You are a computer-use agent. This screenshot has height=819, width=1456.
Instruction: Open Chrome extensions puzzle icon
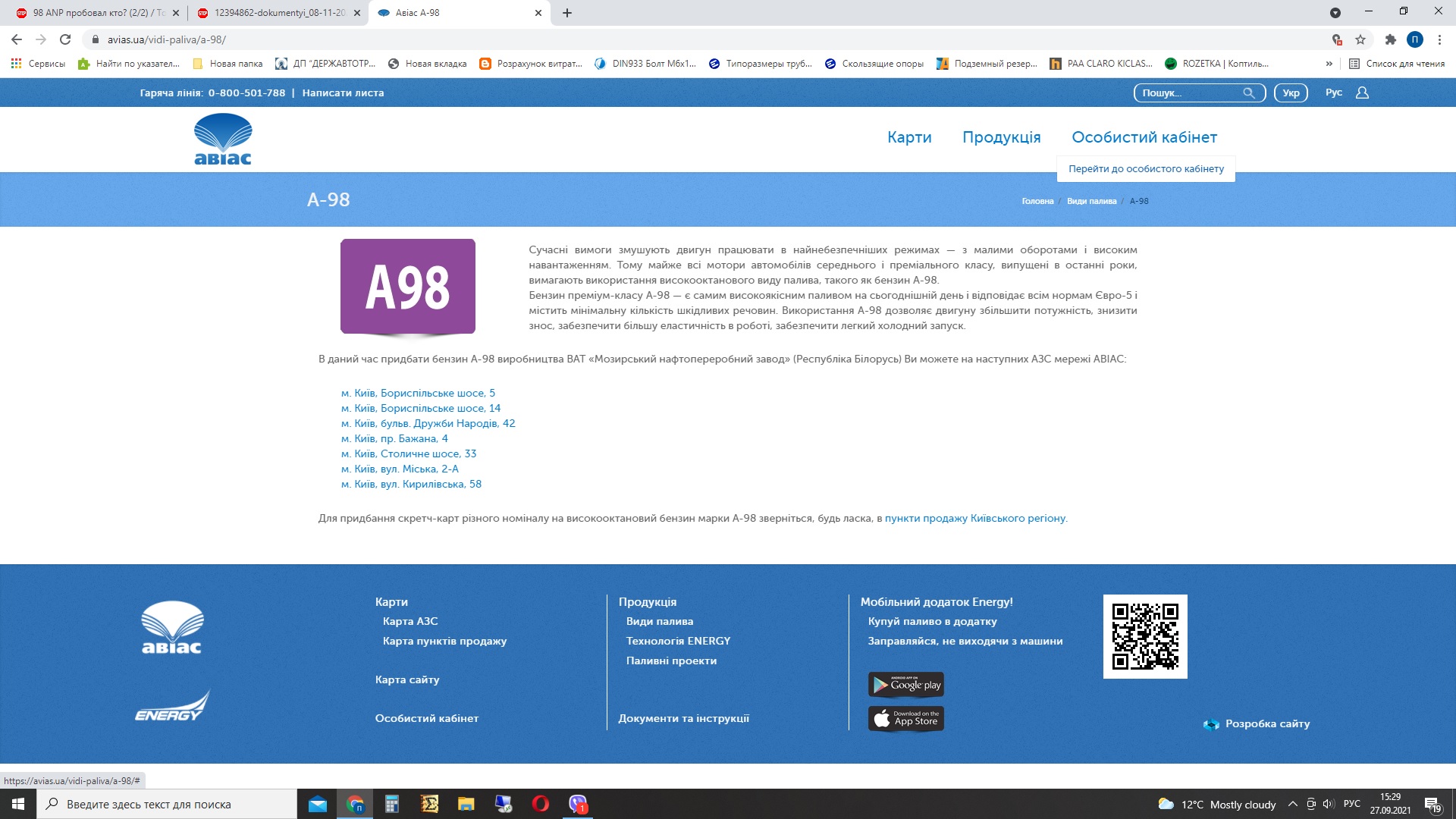coord(1390,39)
